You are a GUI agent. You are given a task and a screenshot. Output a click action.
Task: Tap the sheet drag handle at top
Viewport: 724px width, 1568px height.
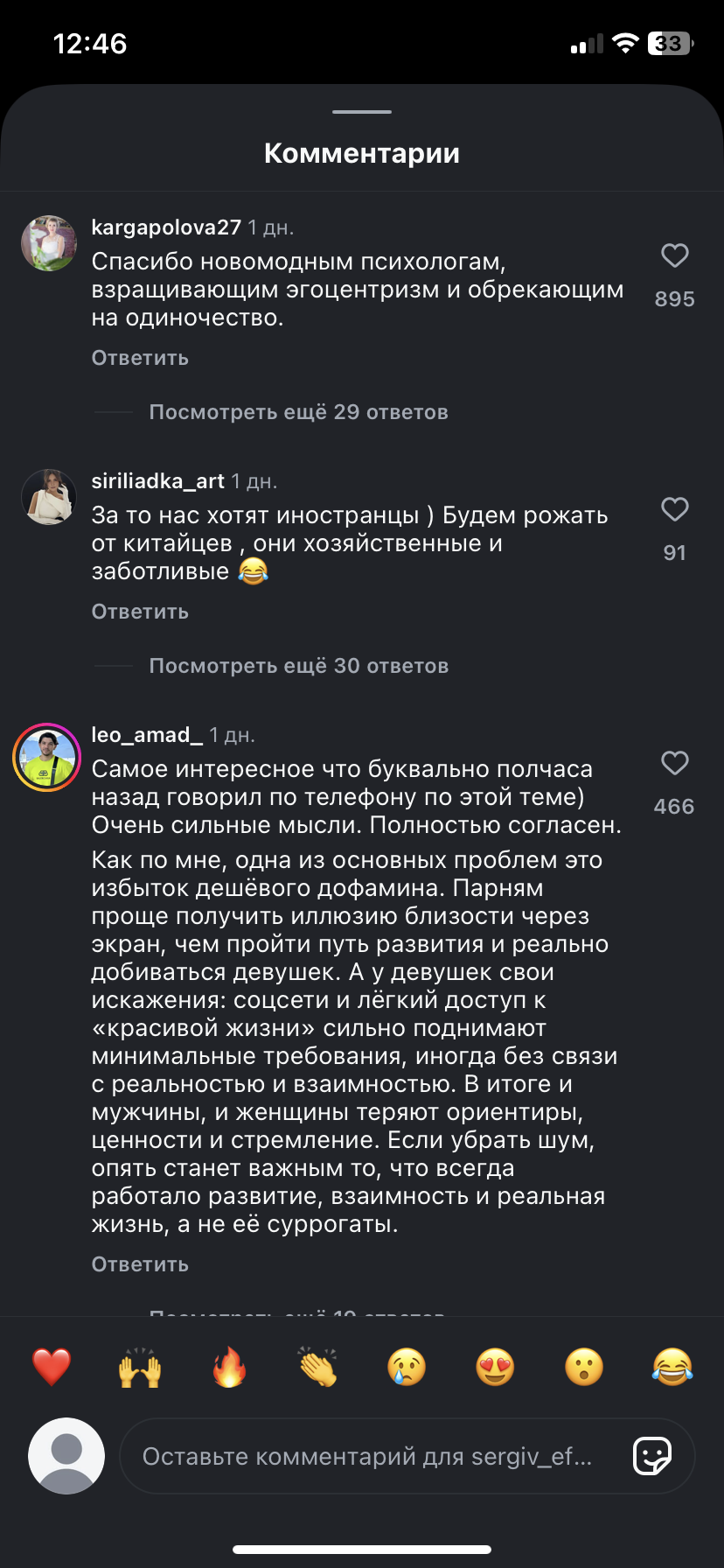[x=362, y=112]
